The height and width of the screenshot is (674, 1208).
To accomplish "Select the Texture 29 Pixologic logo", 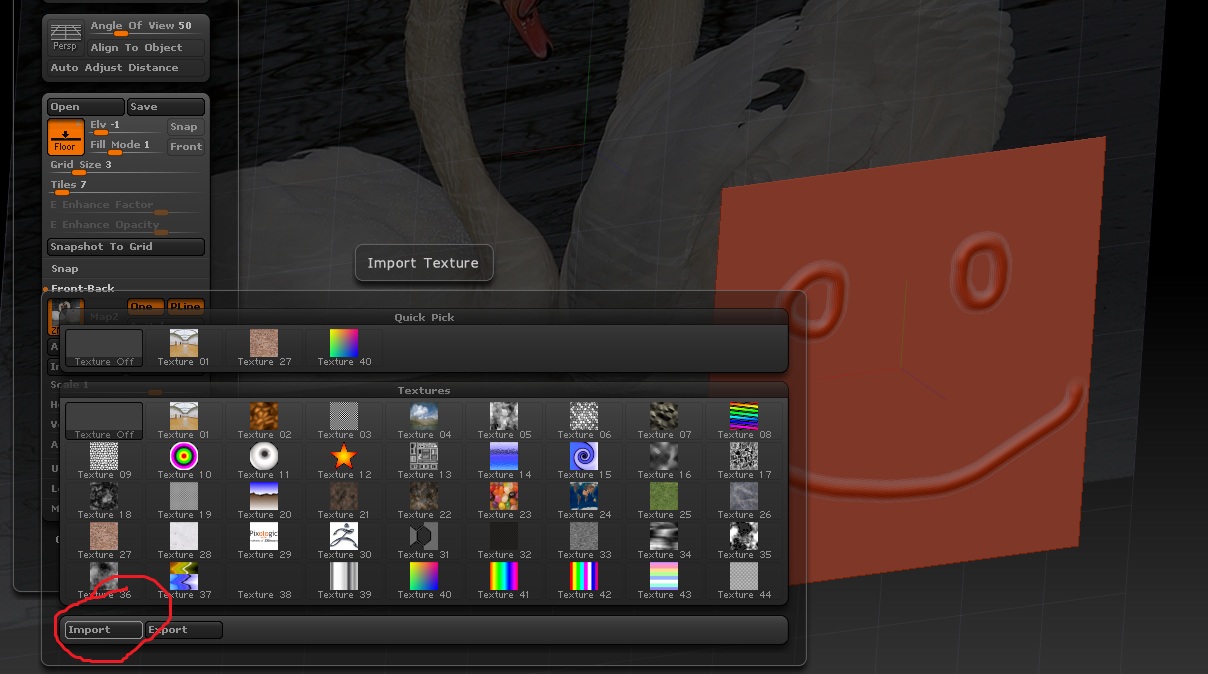I will point(264,541).
